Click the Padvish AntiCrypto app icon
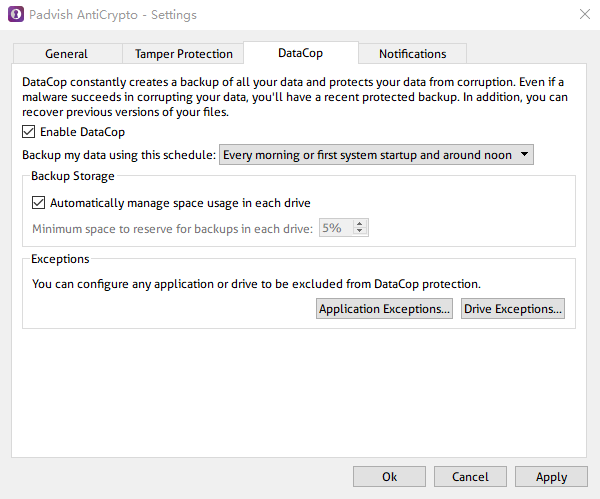 [x=16, y=15]
